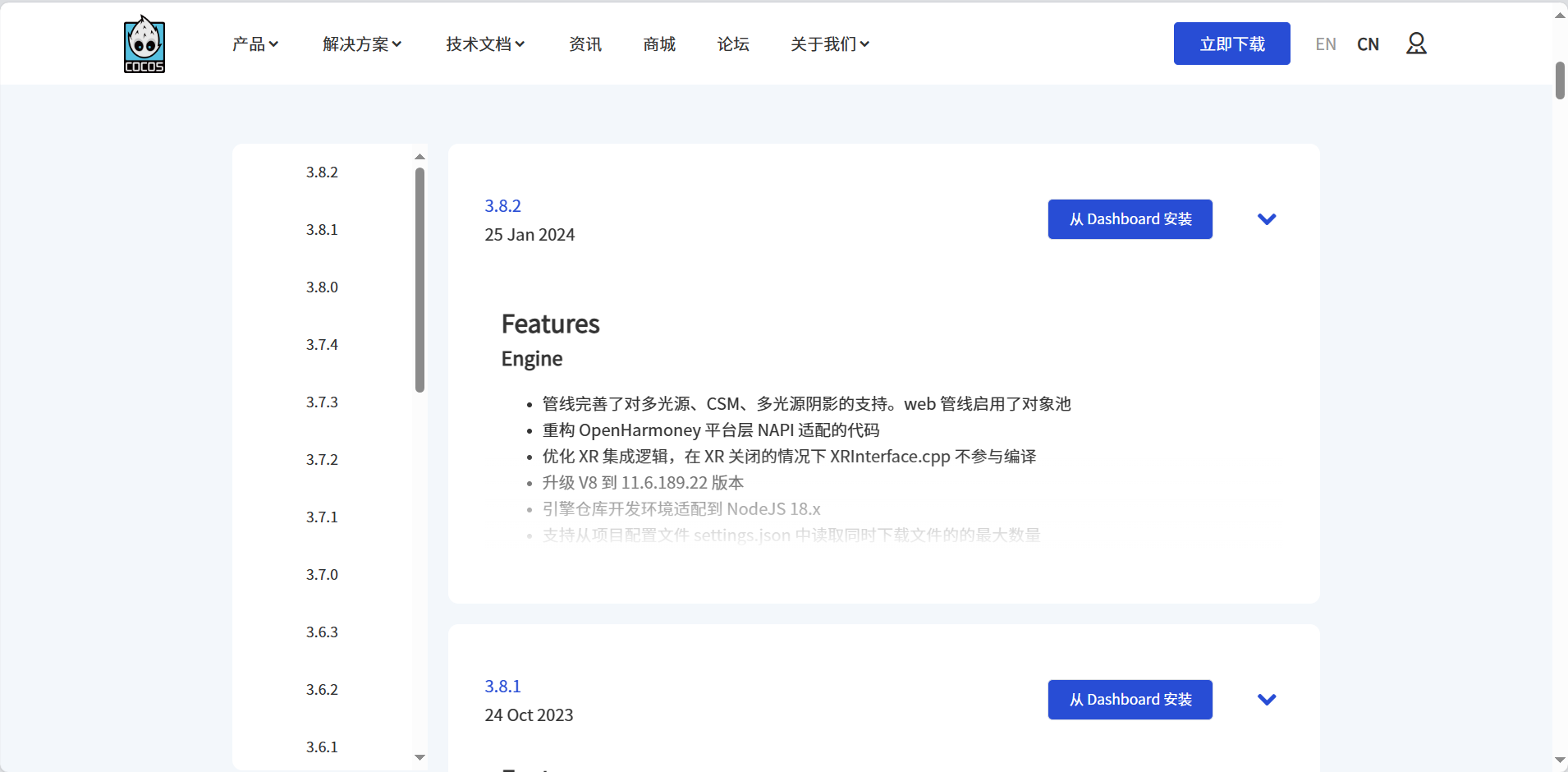Screen dimensions: 1568x772
Task: Click the '25 Jan 2024' release date
Action: point(530,235)
